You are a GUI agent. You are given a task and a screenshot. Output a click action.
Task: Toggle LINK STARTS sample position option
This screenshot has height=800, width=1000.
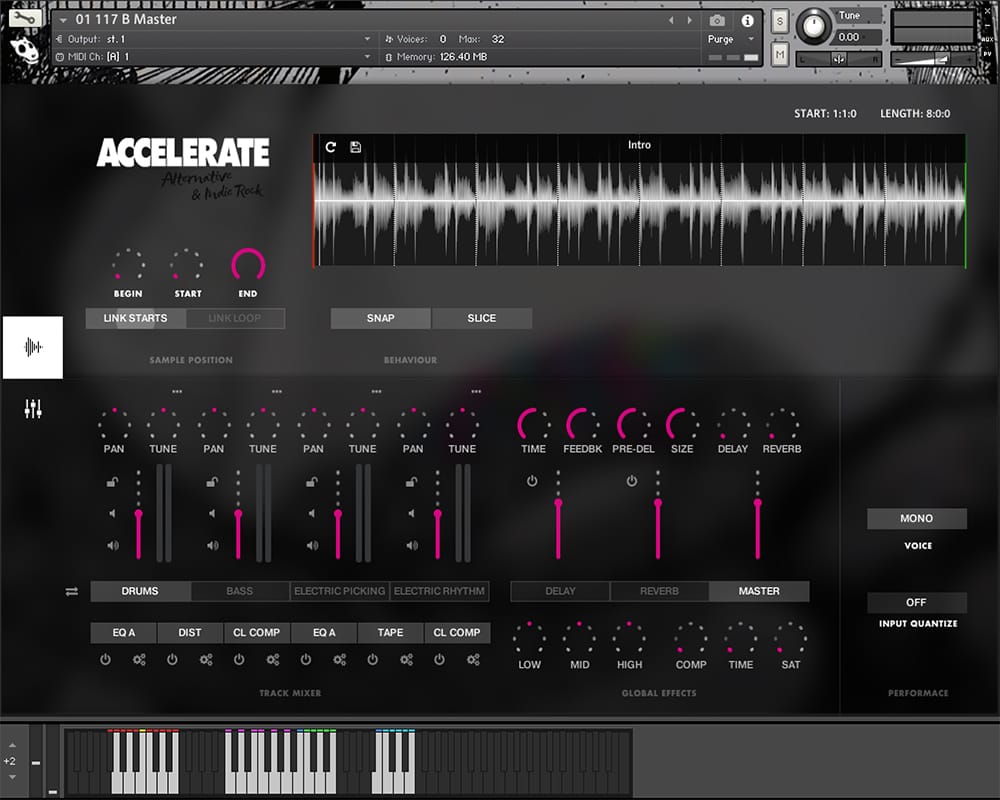[x=135, y=318]
